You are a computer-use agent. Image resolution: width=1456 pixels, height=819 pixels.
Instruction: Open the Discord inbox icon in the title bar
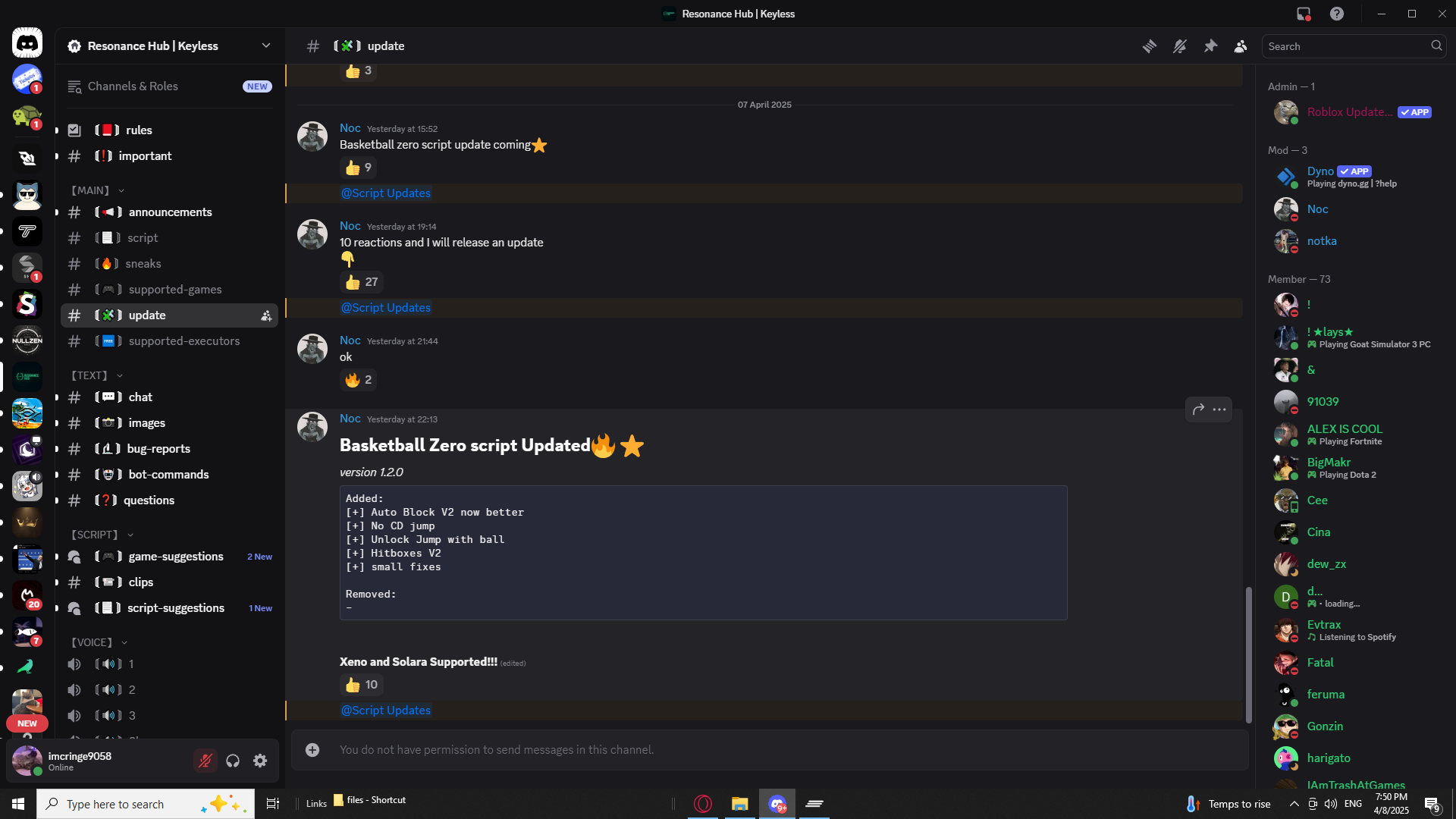tap(1304, 14)
